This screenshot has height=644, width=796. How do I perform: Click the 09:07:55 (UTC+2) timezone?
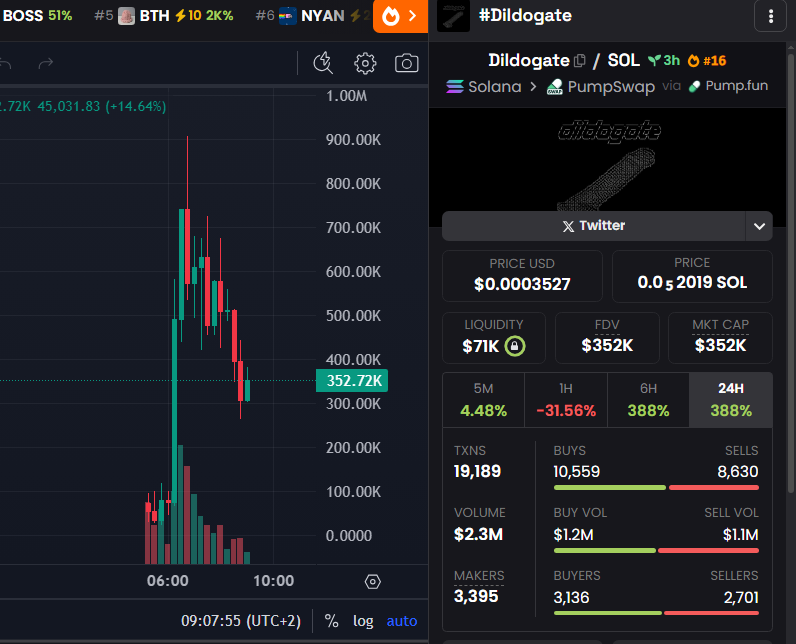pos(241,621)
